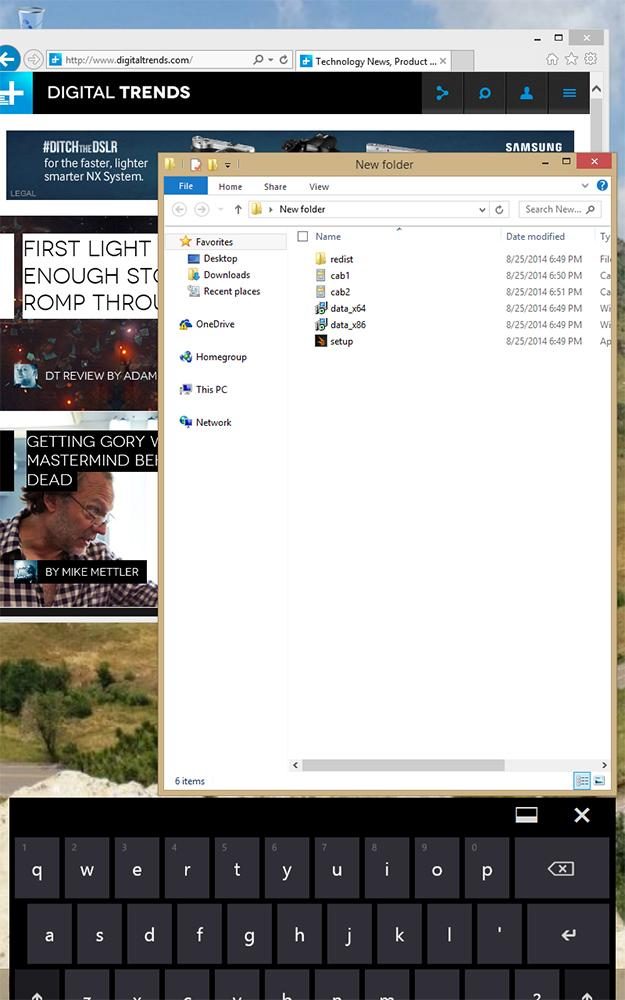Viewport: 625px width, 1000px height.
Task: Open OneDrive in navigation pane
Action: coord(215,324)
